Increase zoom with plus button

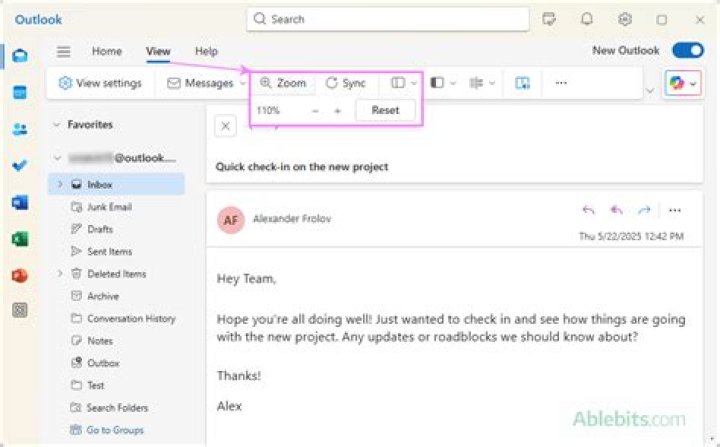click(338, 111)
